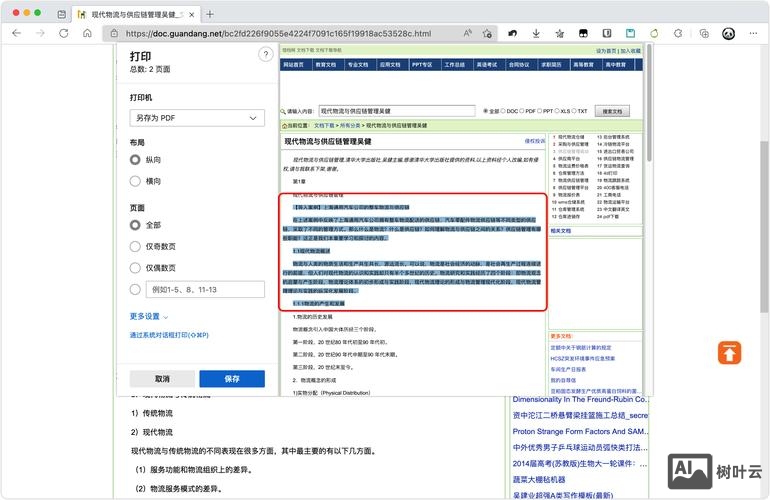Viewport: 770px width, 500px height.
Task: Click the blue 保存 save button
Action: 232,379
